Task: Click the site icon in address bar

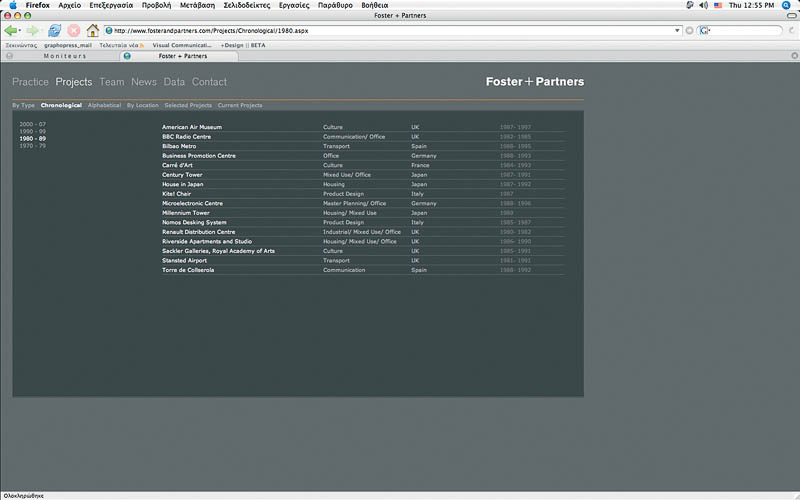Action: 109,31
